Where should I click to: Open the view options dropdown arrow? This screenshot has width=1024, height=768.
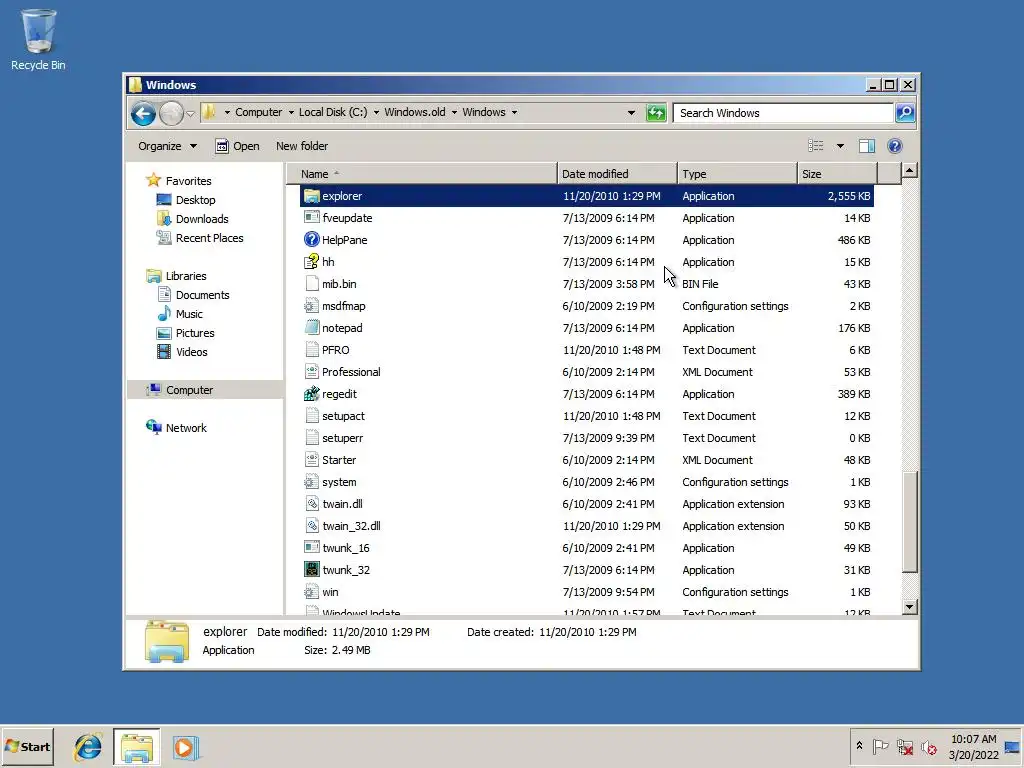pyautogui.click(x=840, y=146)
